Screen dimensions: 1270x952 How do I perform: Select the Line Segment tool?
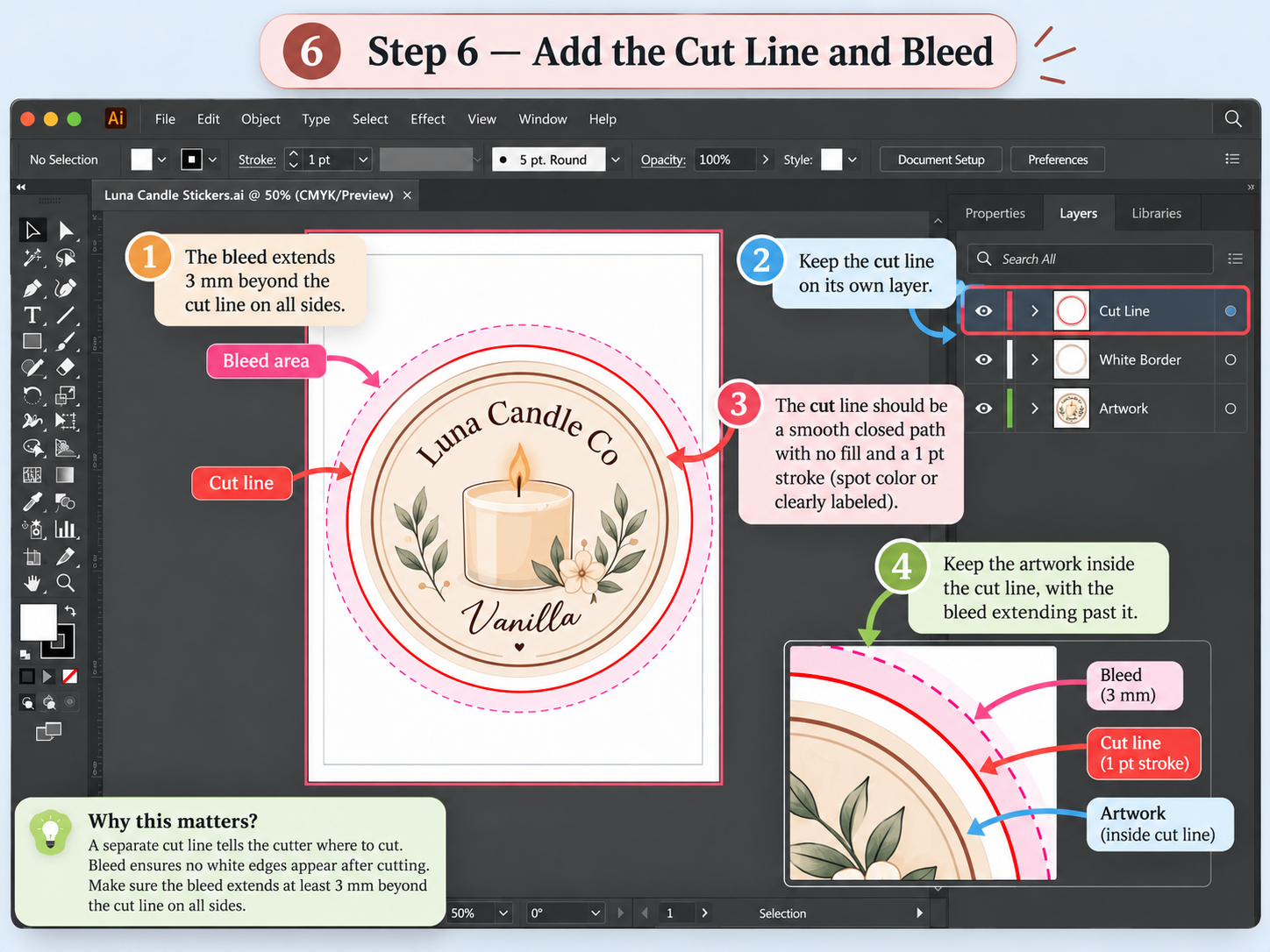pyautogui.click(x=66, y=315)
